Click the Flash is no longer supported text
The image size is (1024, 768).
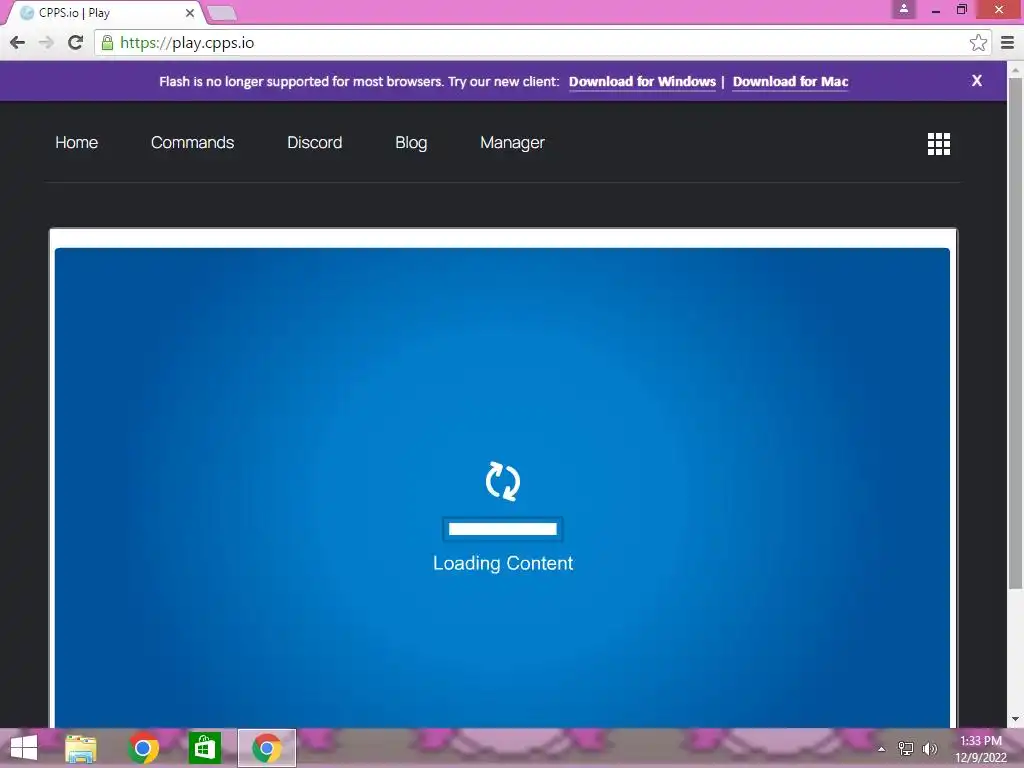coord(359,82)
